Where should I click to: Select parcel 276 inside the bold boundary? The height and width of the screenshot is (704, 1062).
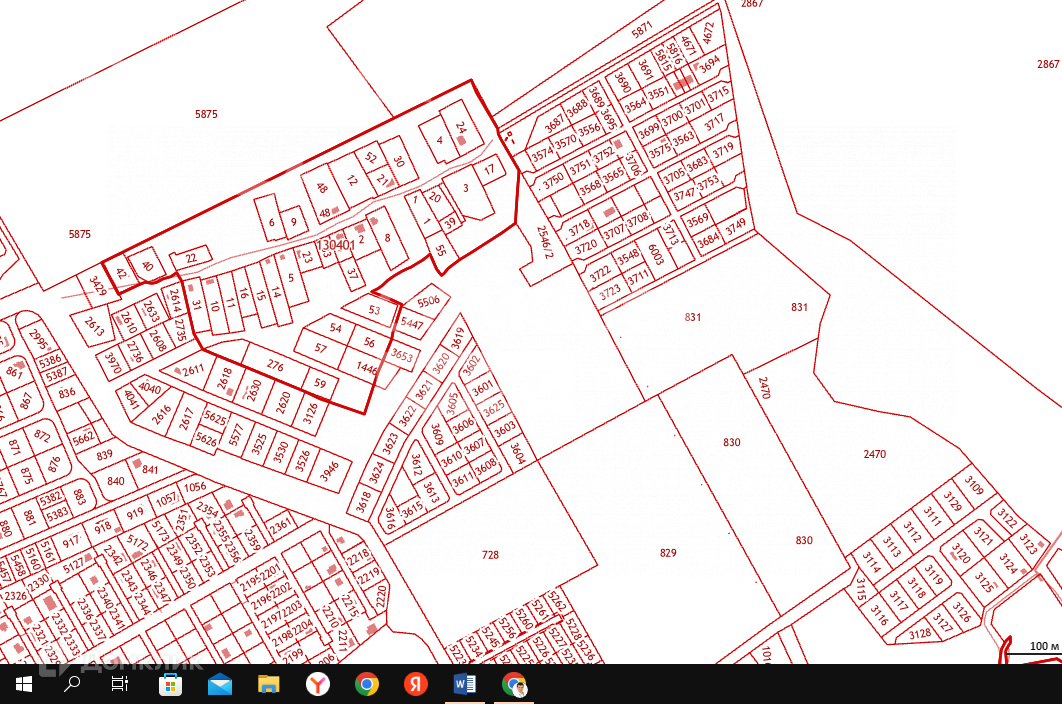tap(275, 365)
